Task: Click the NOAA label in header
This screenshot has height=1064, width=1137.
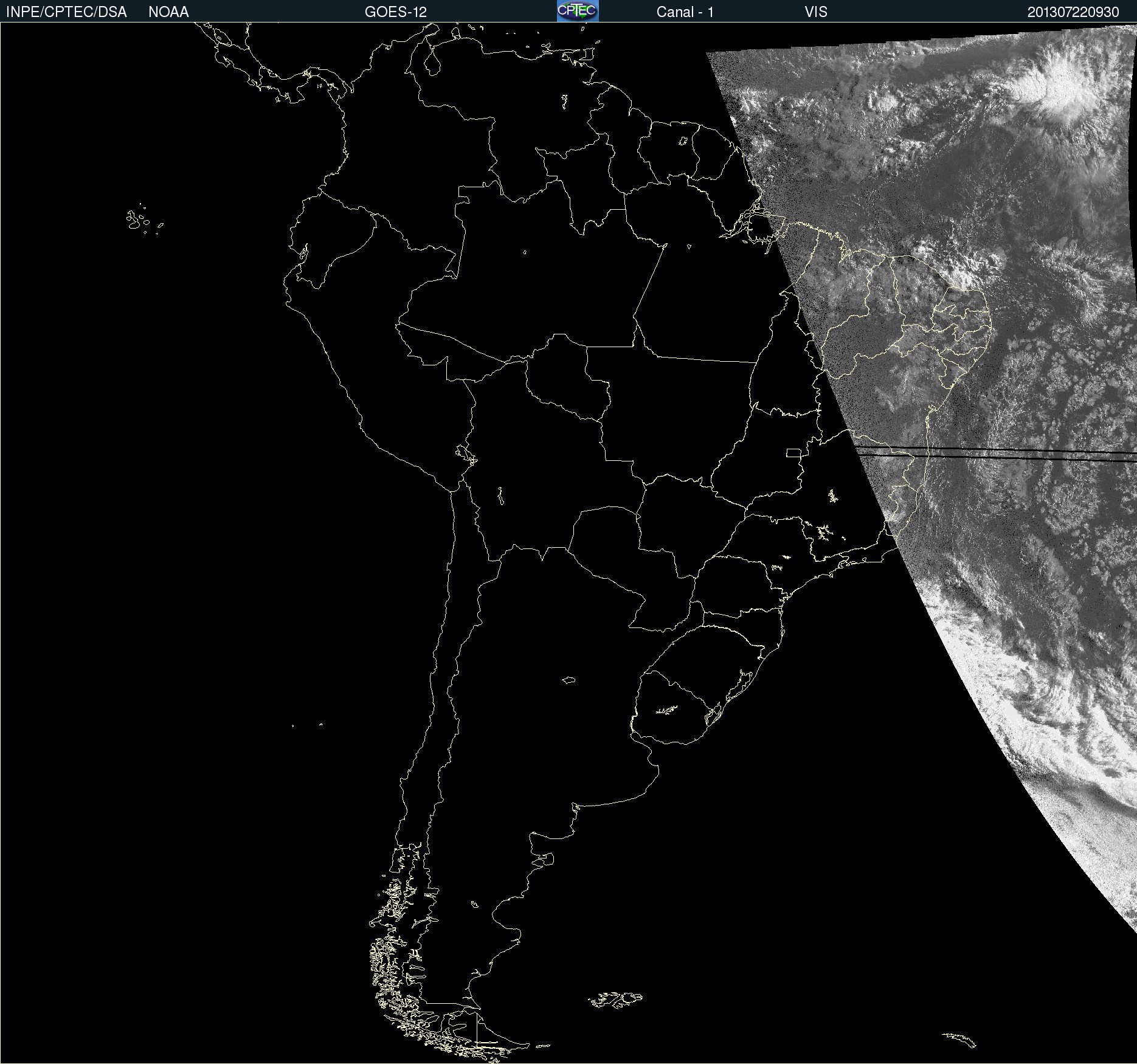Action: coord(168,12)
